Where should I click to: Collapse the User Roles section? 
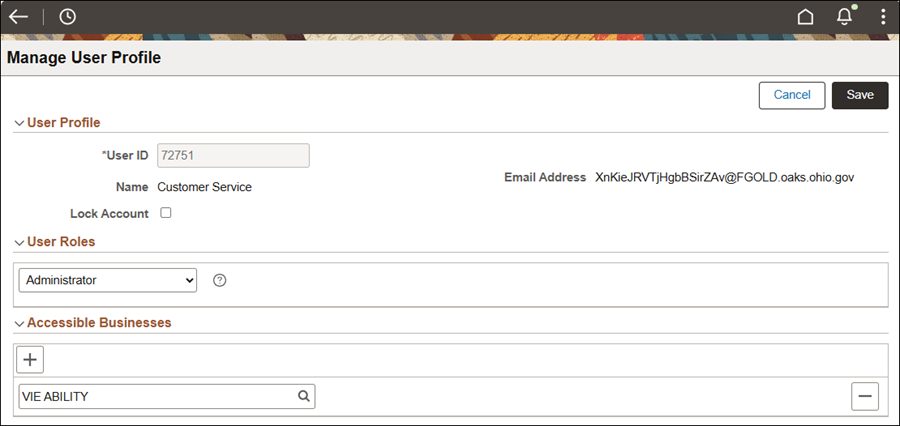pyautogui.click(x=20, y=242)
